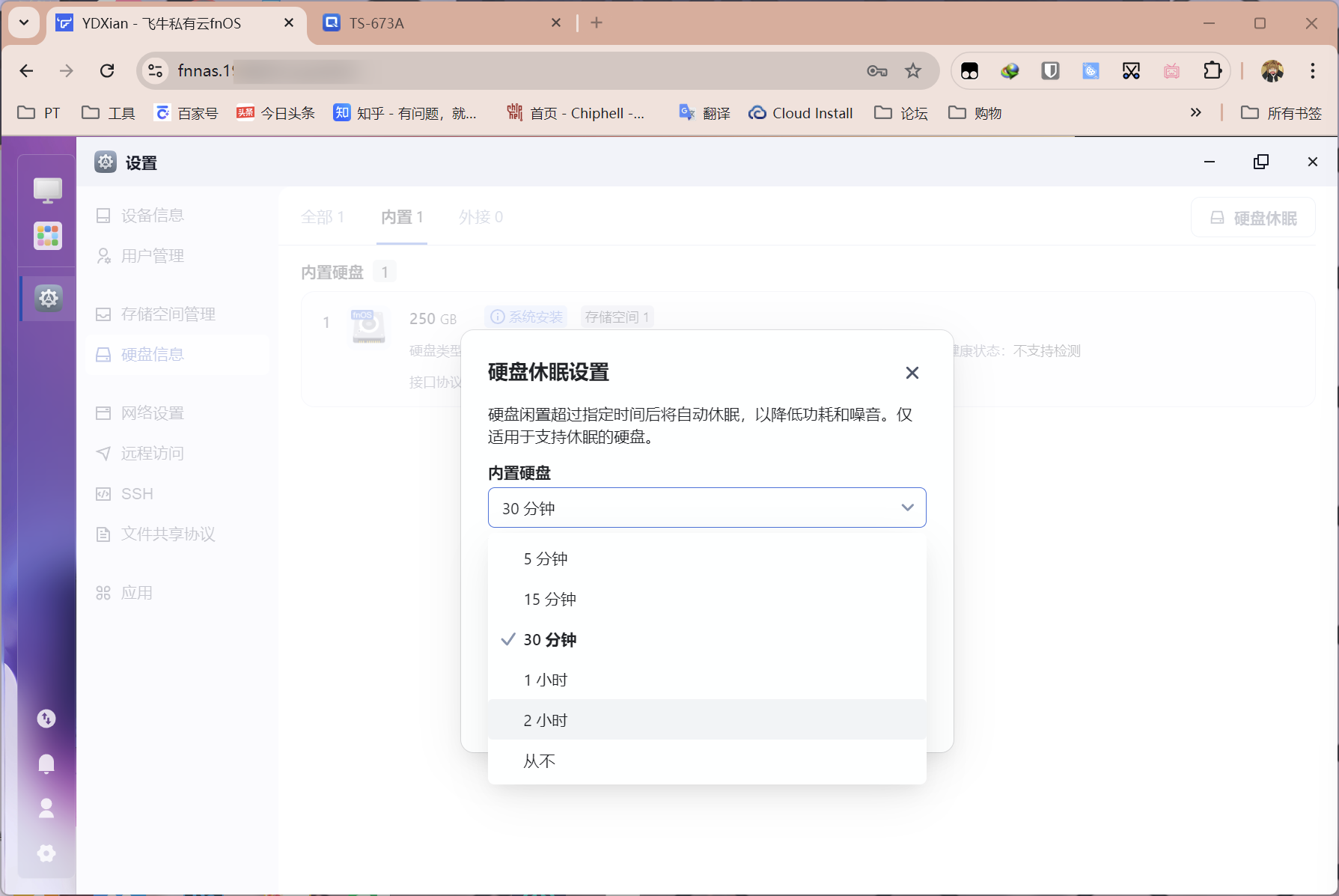Open the black two-dot face extension icon
The height and width of the screenshot is (896, 1339).
970,71
